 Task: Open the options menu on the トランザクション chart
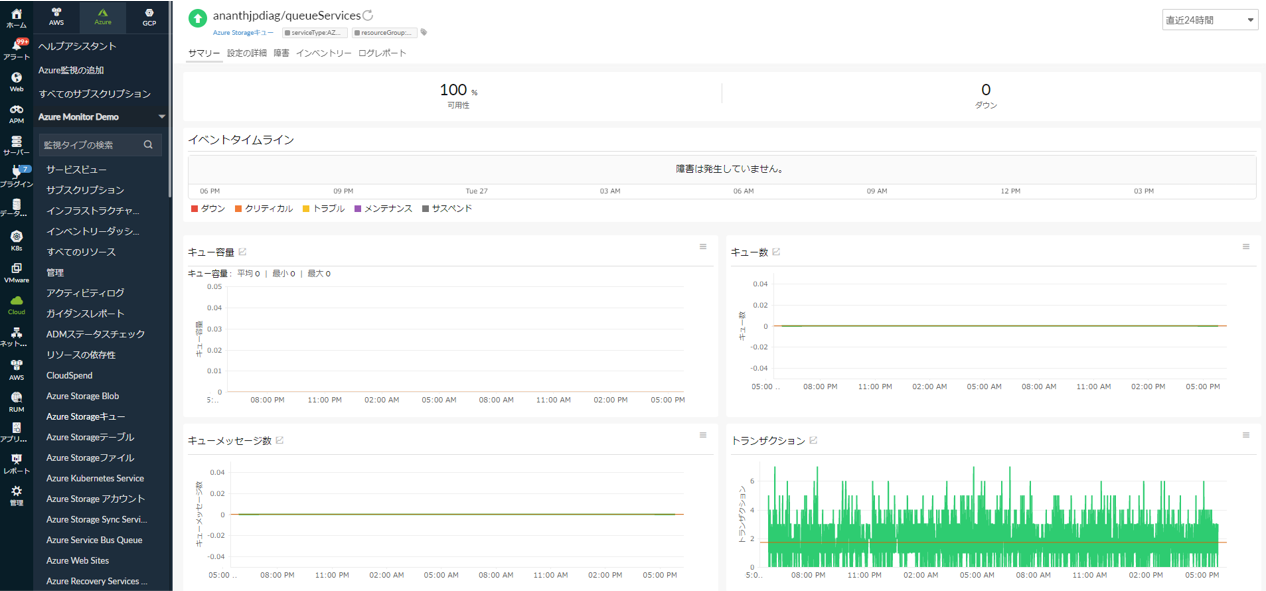click(x=1245, y=435)
